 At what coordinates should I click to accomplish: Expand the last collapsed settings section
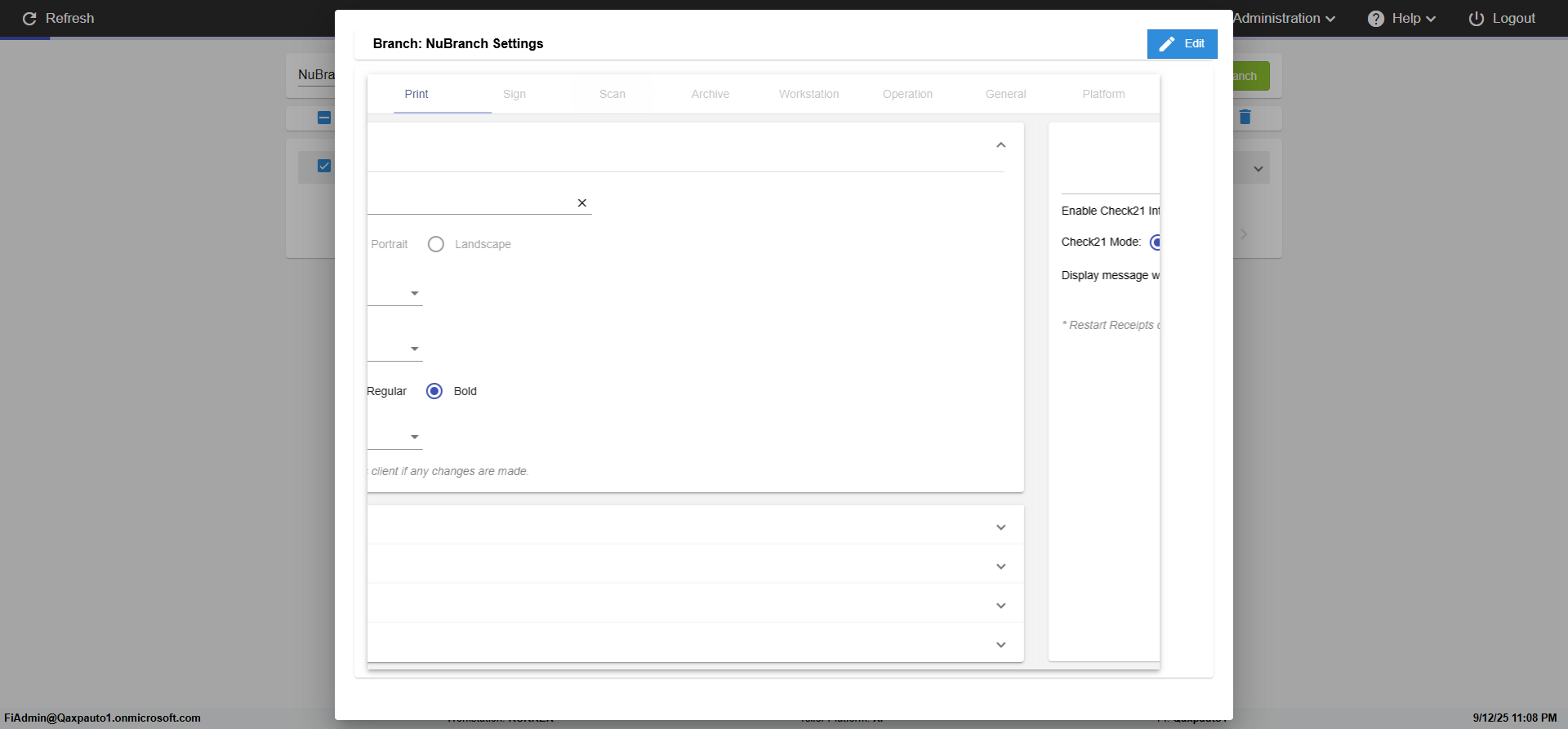pyautogui.click(x=1000, y=645)
